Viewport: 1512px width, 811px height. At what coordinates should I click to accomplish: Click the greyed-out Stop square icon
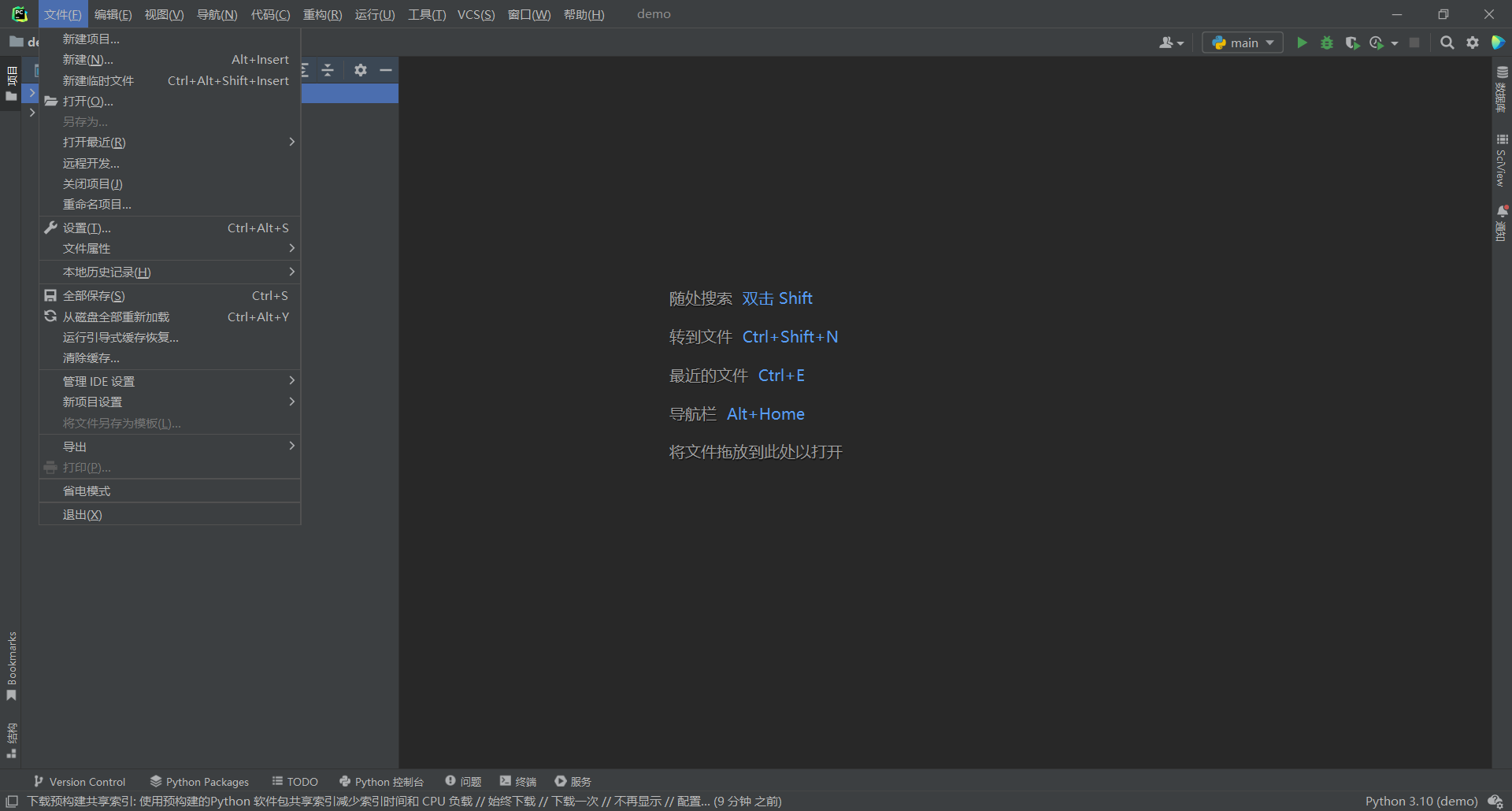click(x=1414, y=43)
